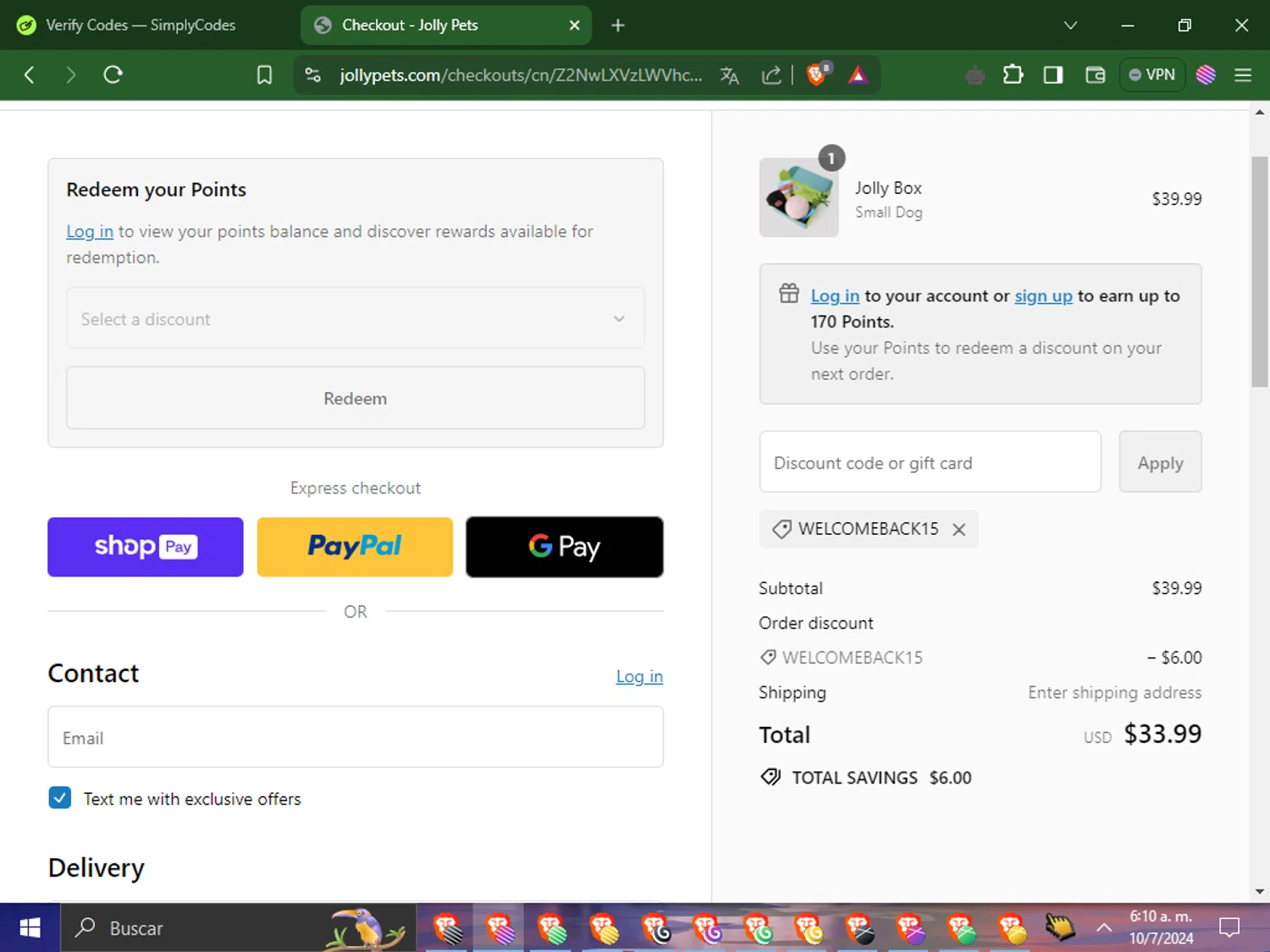Viewport: 1270px width, 952px height.
Task: Reload the checkout page
Action: (x=113, y=75)
